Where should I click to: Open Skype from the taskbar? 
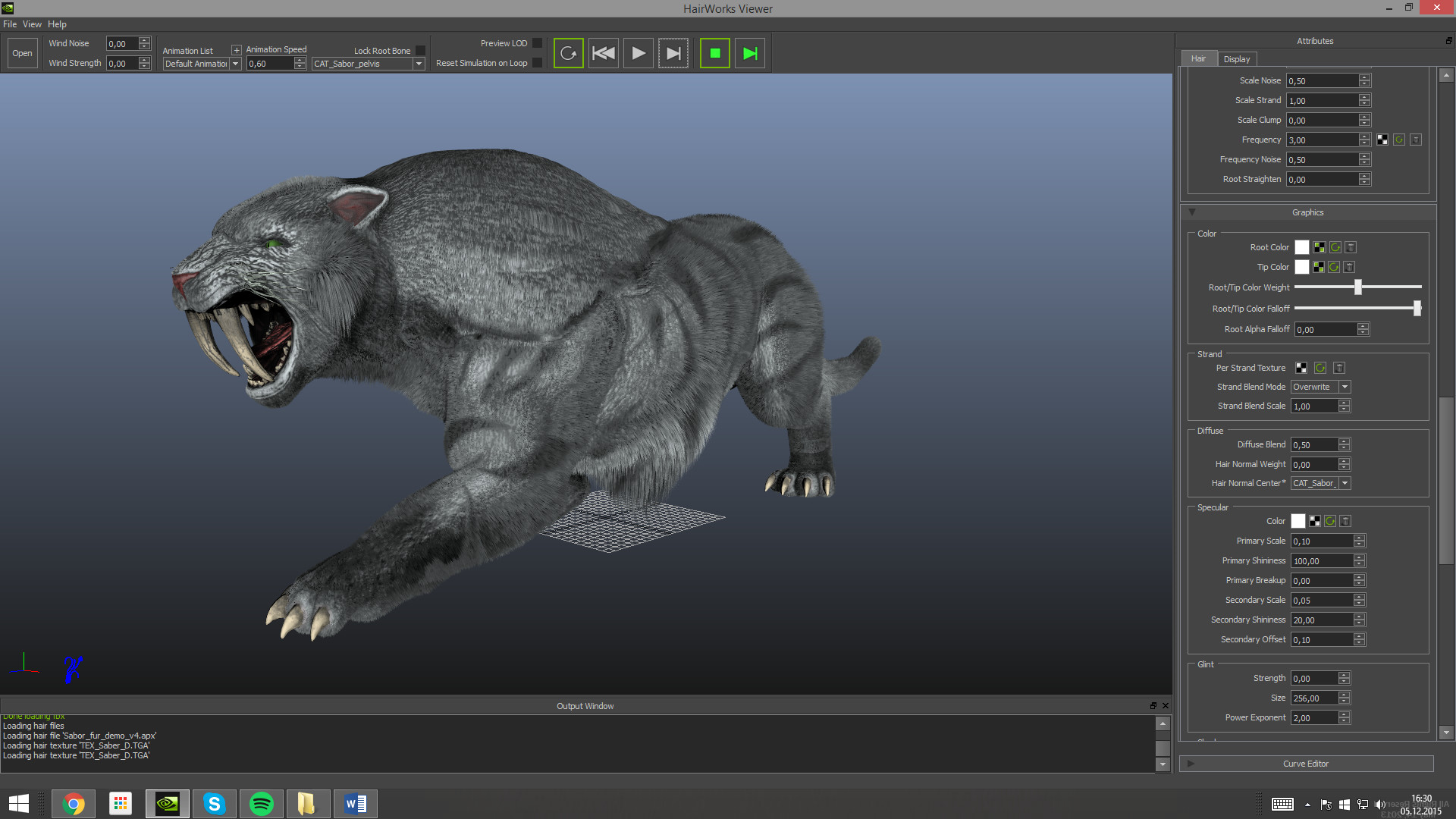[215, 804]
